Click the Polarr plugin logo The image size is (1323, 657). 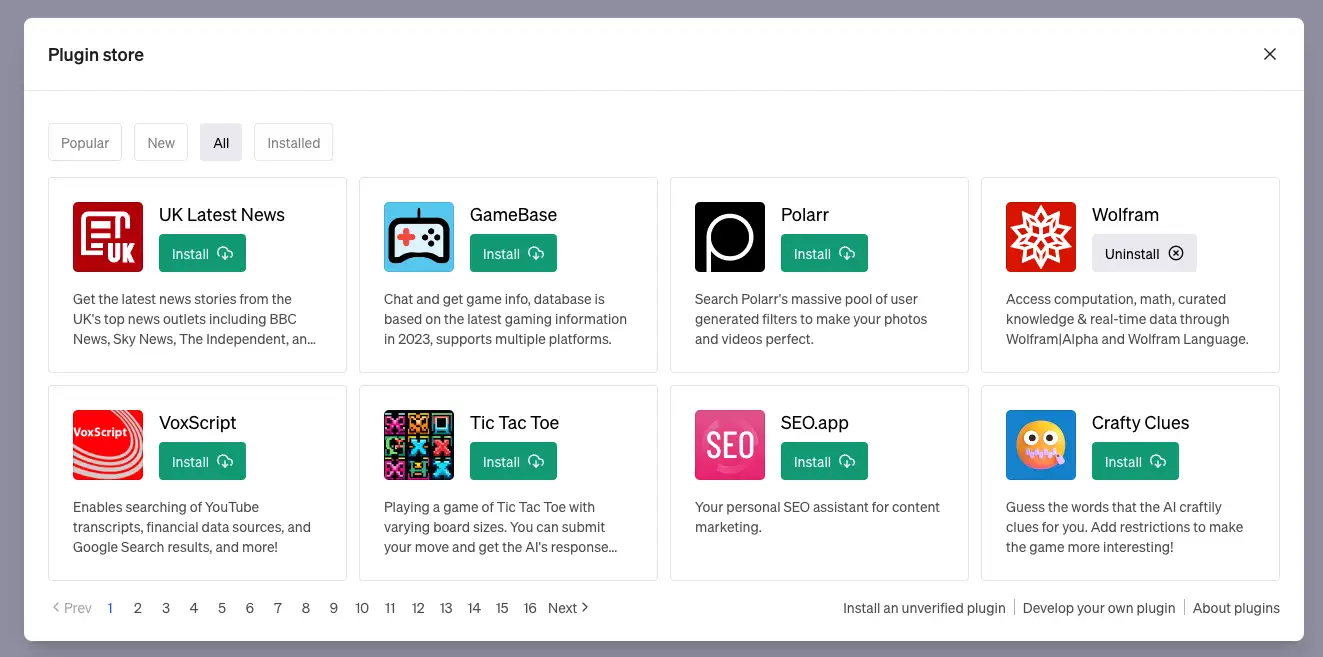(x=729, y=237)
